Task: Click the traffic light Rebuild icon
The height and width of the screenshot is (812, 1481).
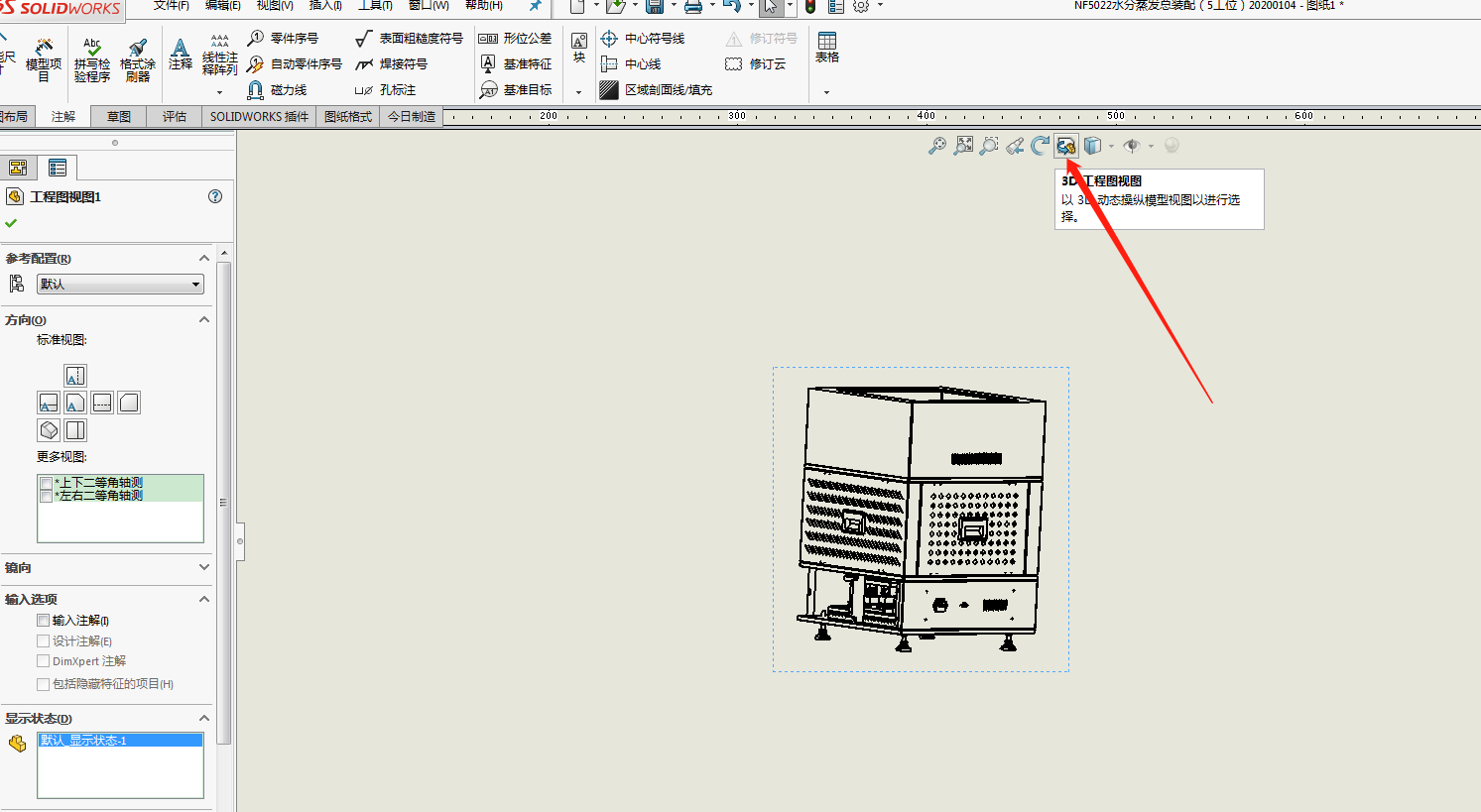Action: tap(810, 6)
